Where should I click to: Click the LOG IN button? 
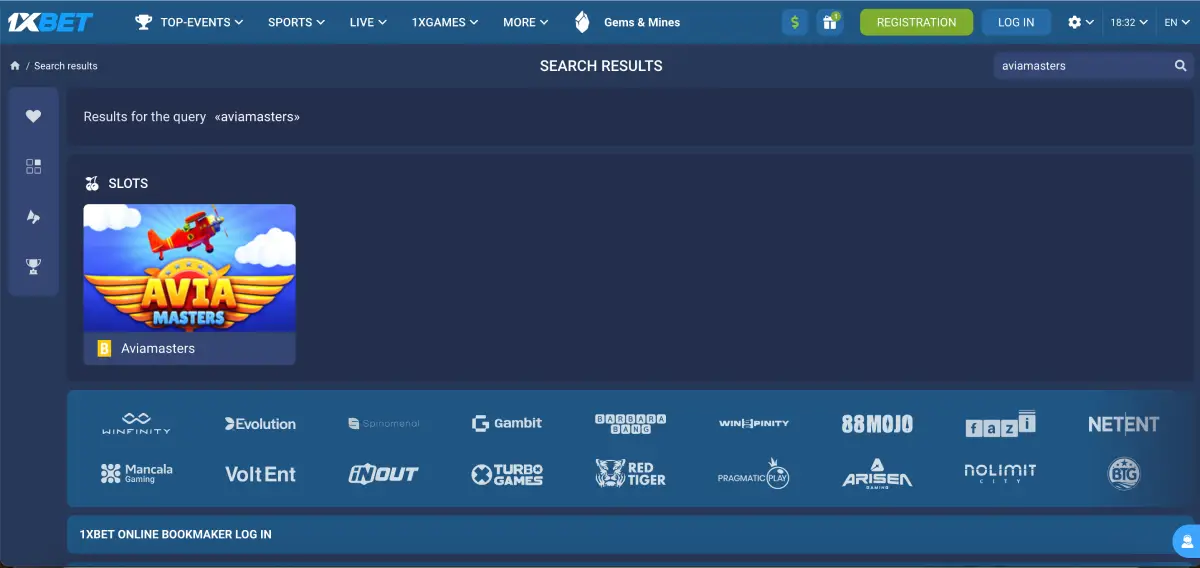click(1016, 22)
